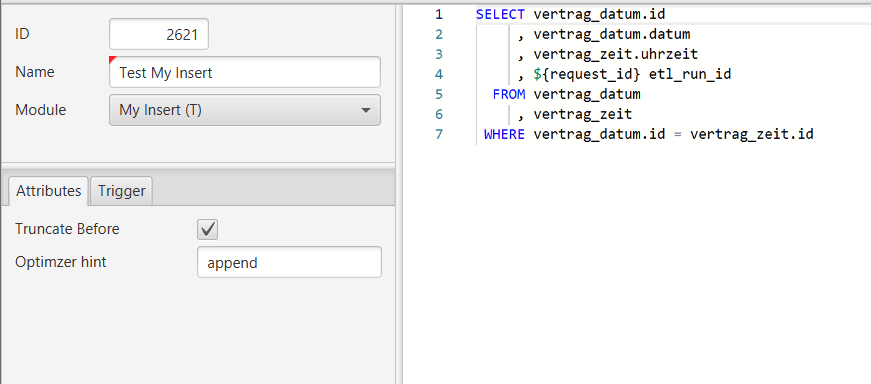
Task: Click line number 4 in SQL editor
Action: coord(439,74)
